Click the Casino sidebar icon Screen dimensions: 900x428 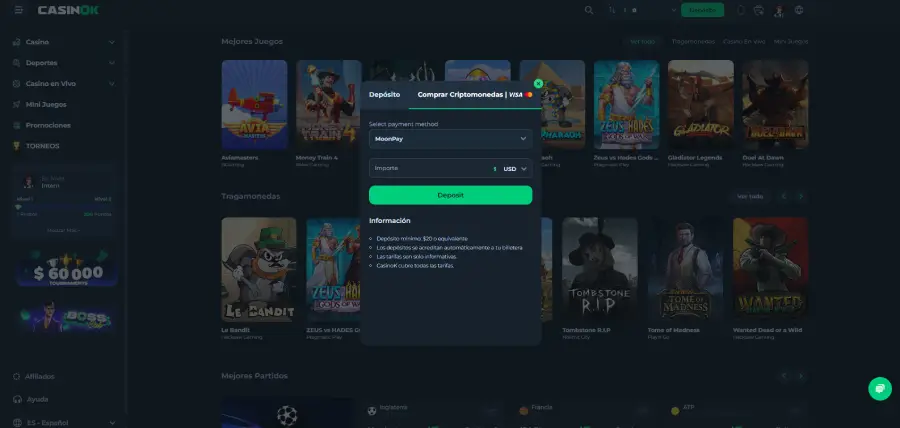click(16, 42)
